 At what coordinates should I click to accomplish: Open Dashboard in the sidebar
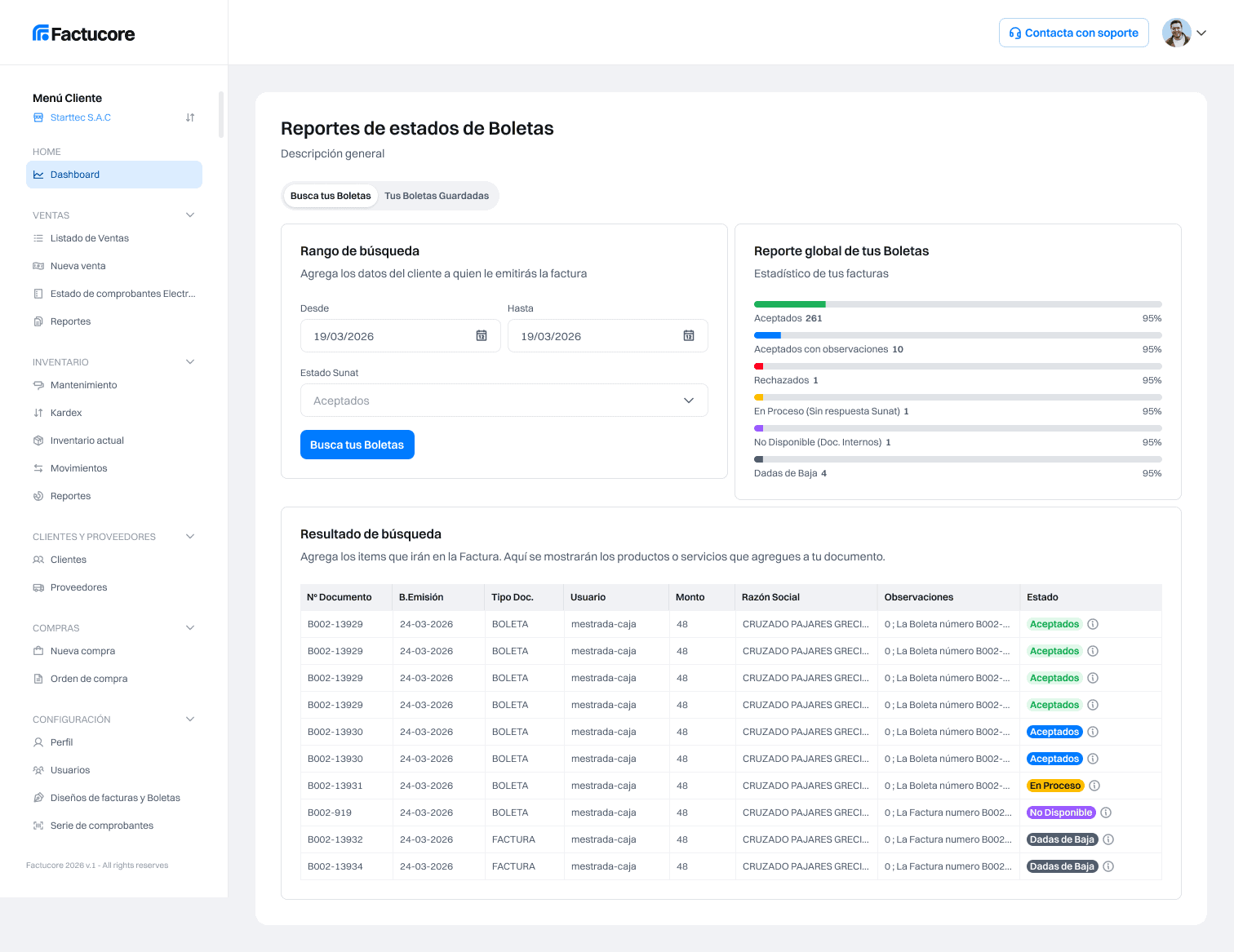[x=114, y=175]
